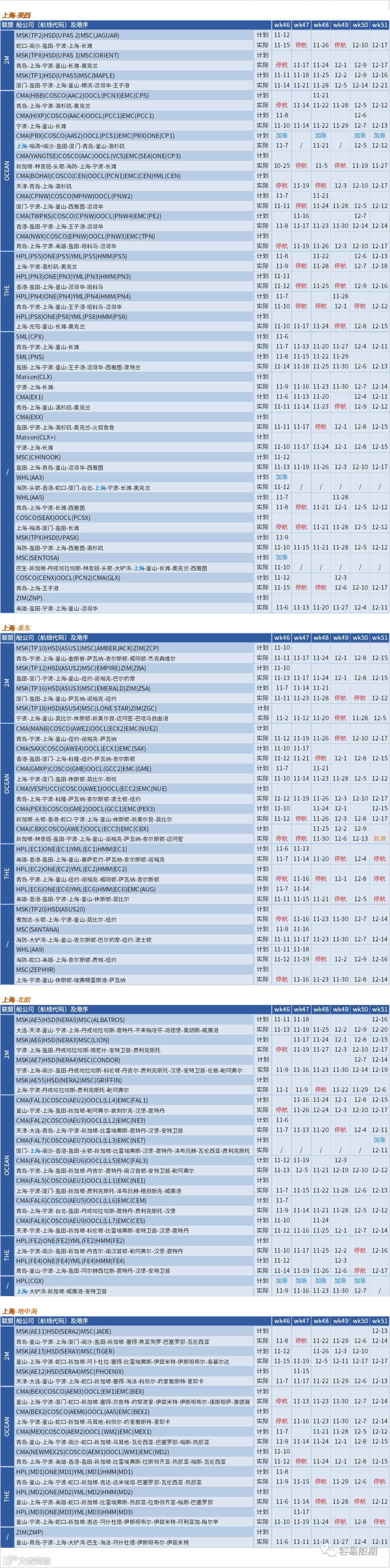Click MSK(AE11)HSD(SERA2)MSC(JADE) service name
This screenshot has width=390, height=1568.
point(64,1331)
